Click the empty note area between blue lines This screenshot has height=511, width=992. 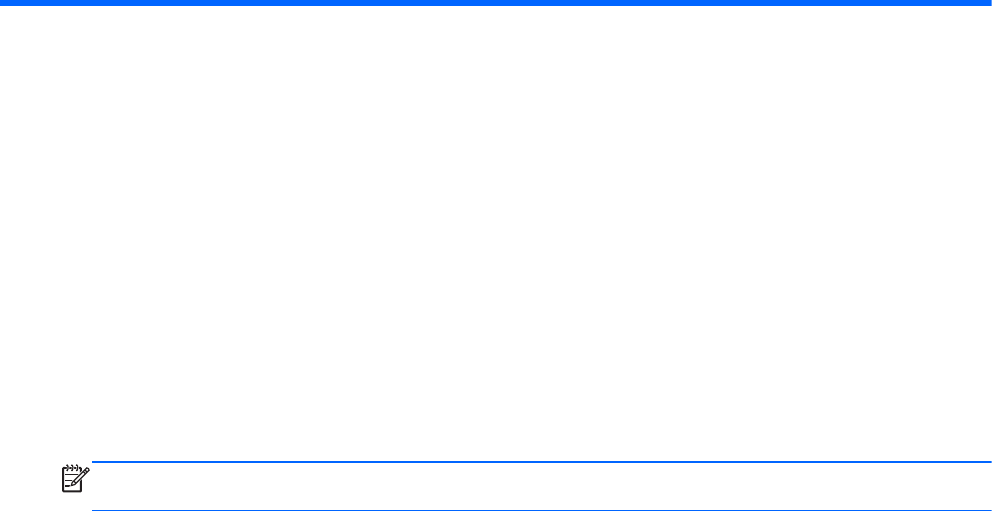tap(542, 486)
